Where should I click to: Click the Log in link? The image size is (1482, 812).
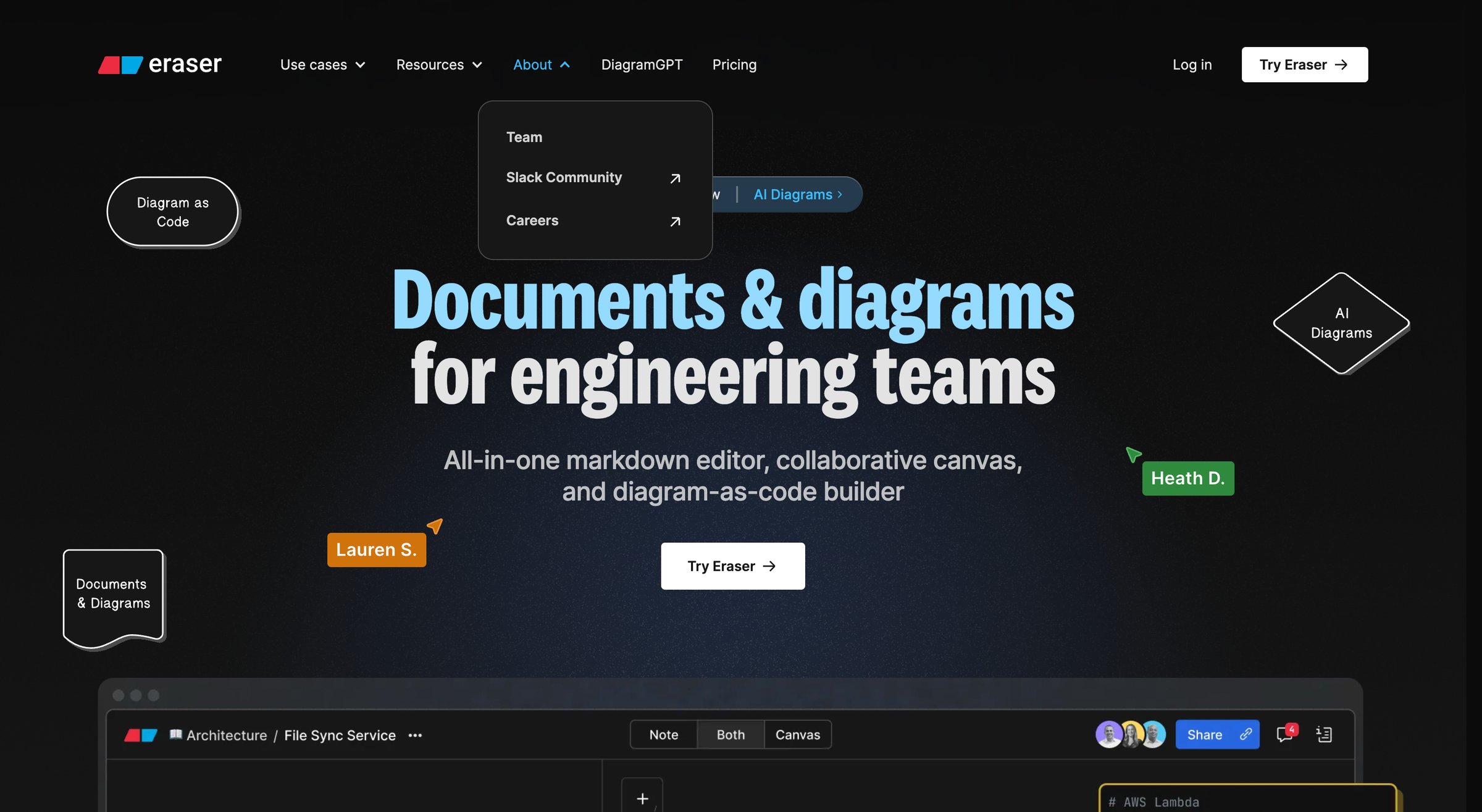coord(1192,65)
